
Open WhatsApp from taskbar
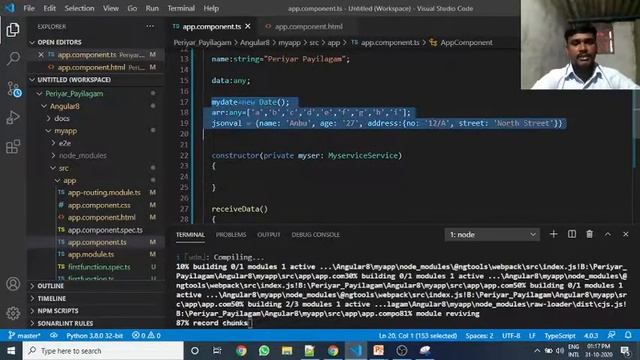click(264, 351)
